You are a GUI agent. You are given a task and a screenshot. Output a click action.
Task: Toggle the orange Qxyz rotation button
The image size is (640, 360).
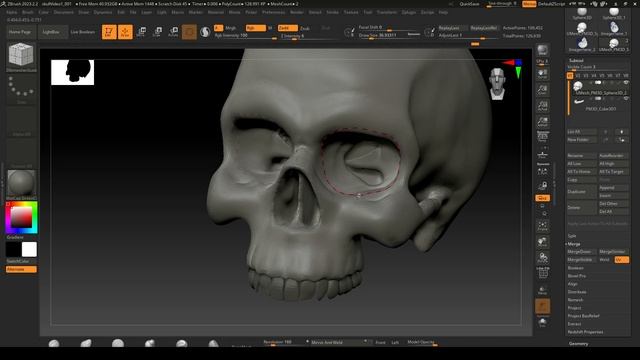(x=542, y=198)
